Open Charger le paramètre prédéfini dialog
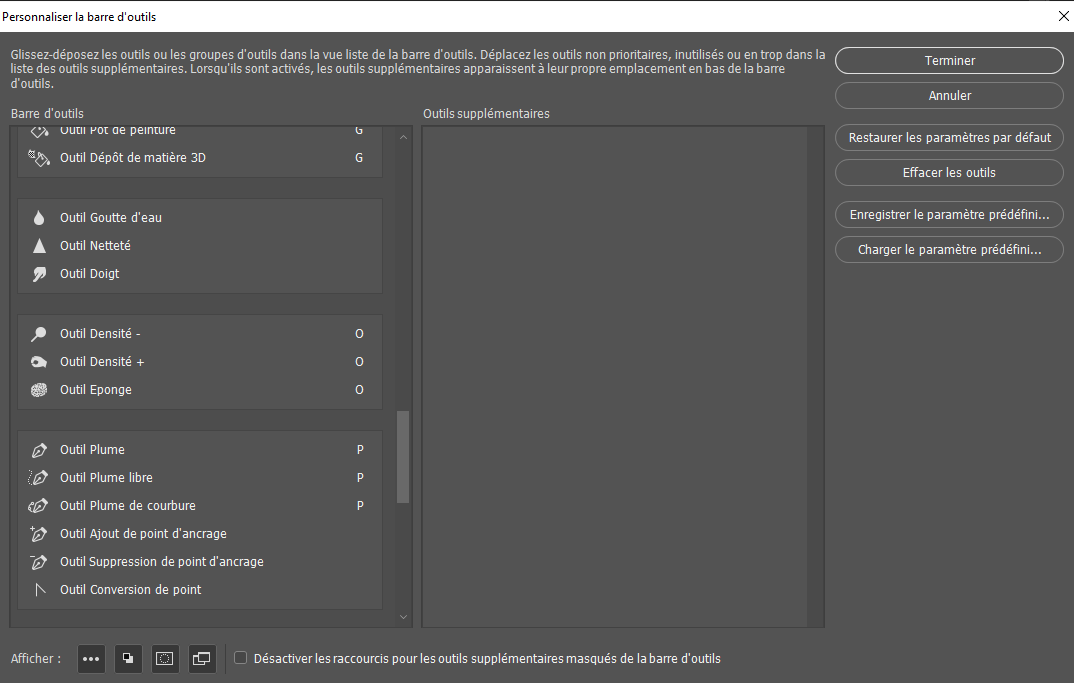 point(949,250)
